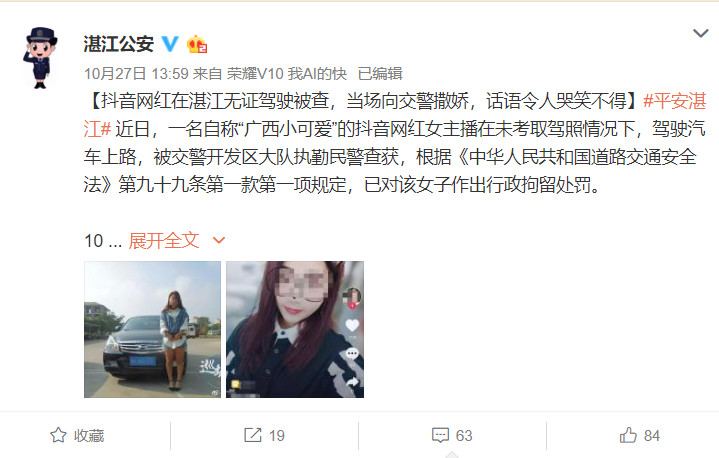Open the blurred-face selfie thumbnail

[x=295, y=329]
